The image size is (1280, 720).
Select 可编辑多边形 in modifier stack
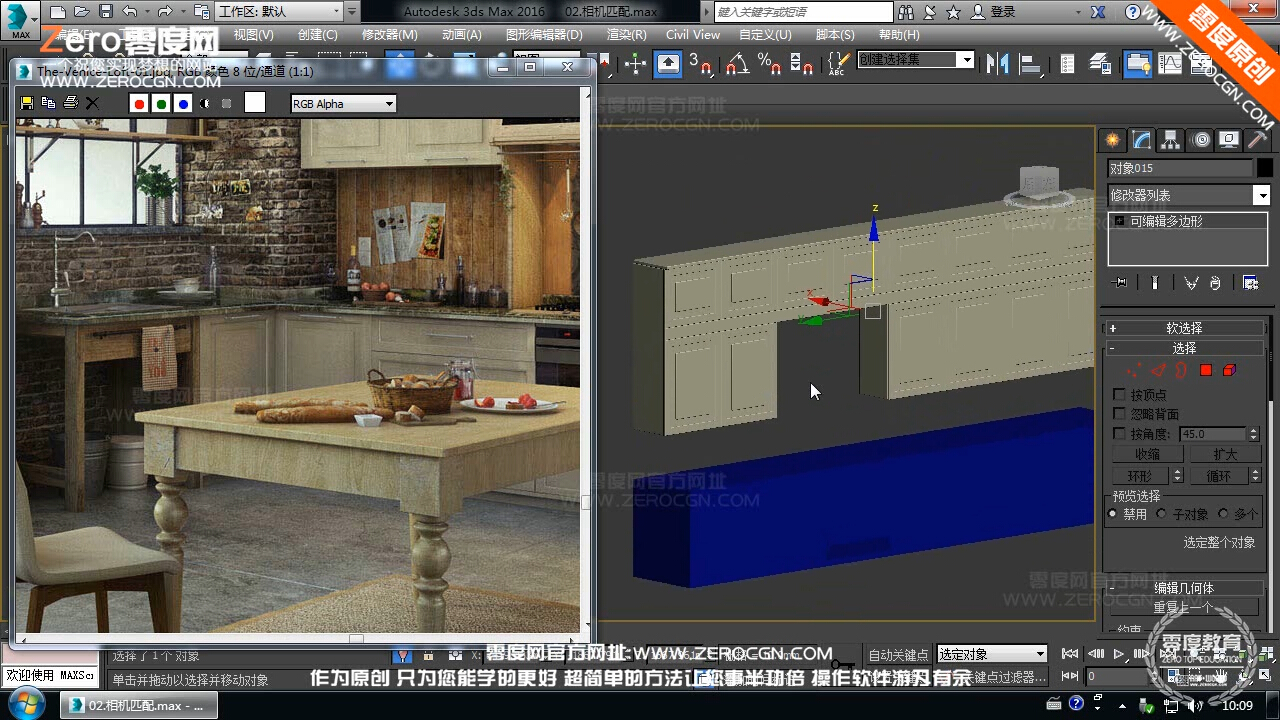pyautogui.click(x=1166, y=221)
